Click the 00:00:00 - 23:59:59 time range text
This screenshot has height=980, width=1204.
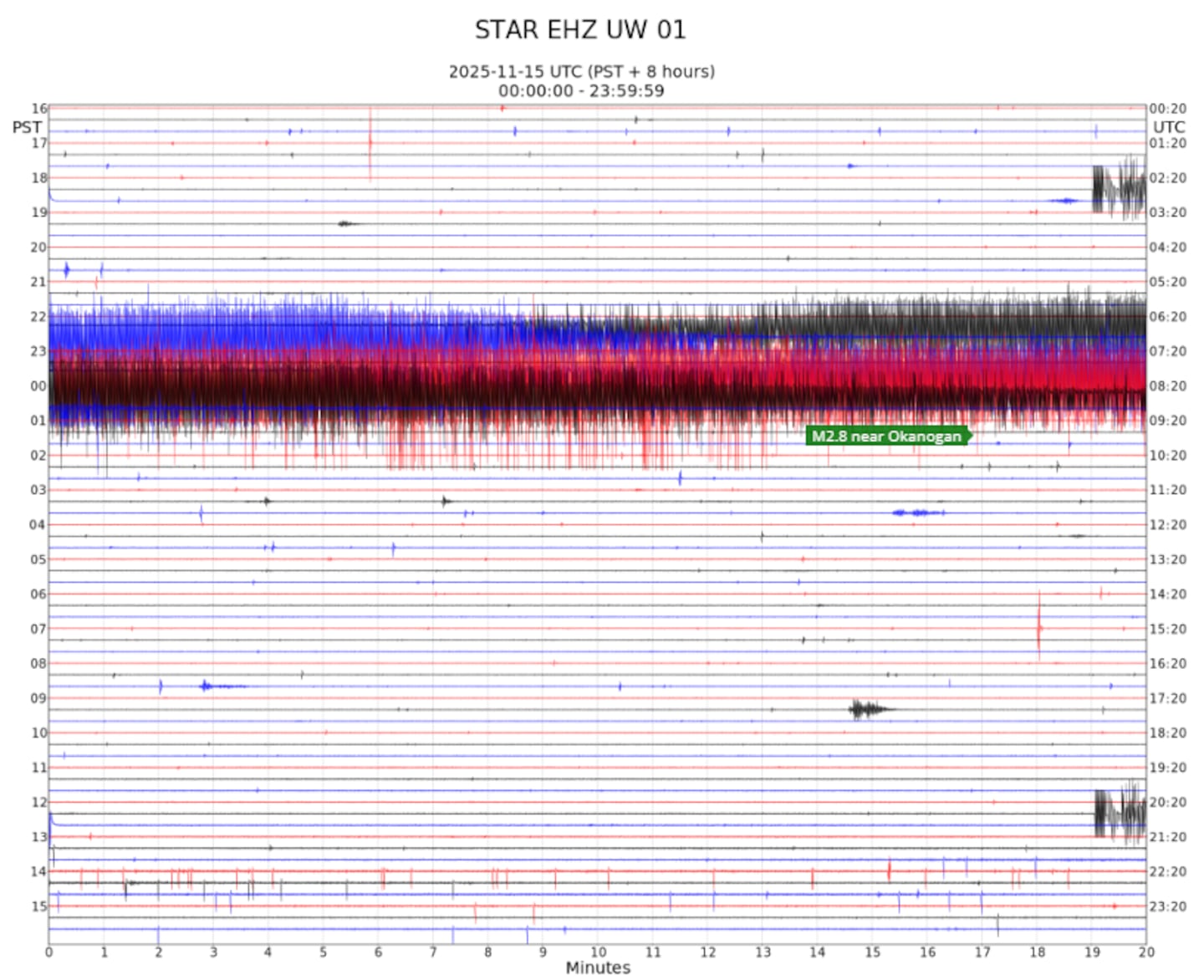(x=581, y=91)
